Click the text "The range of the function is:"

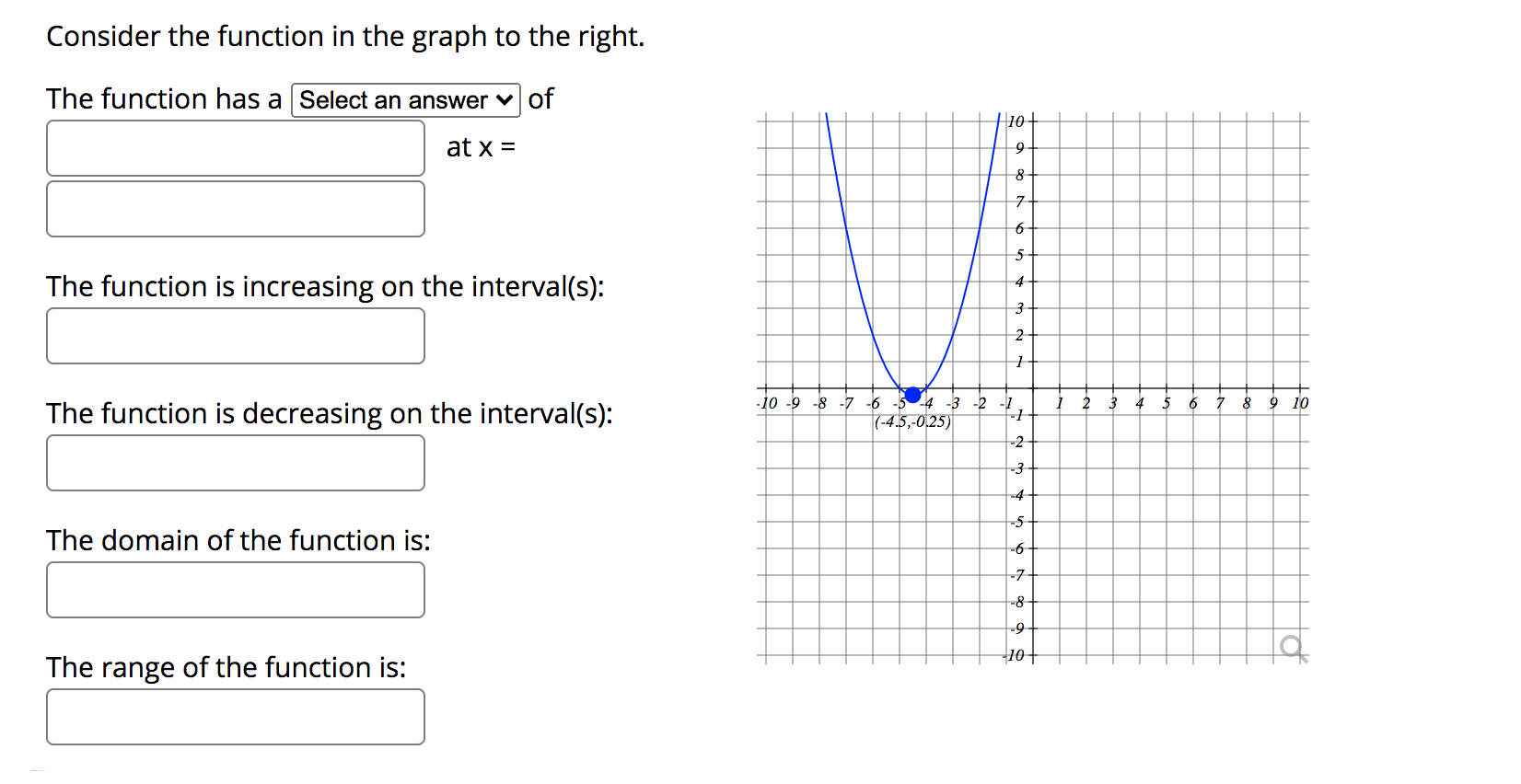(226, 668)
